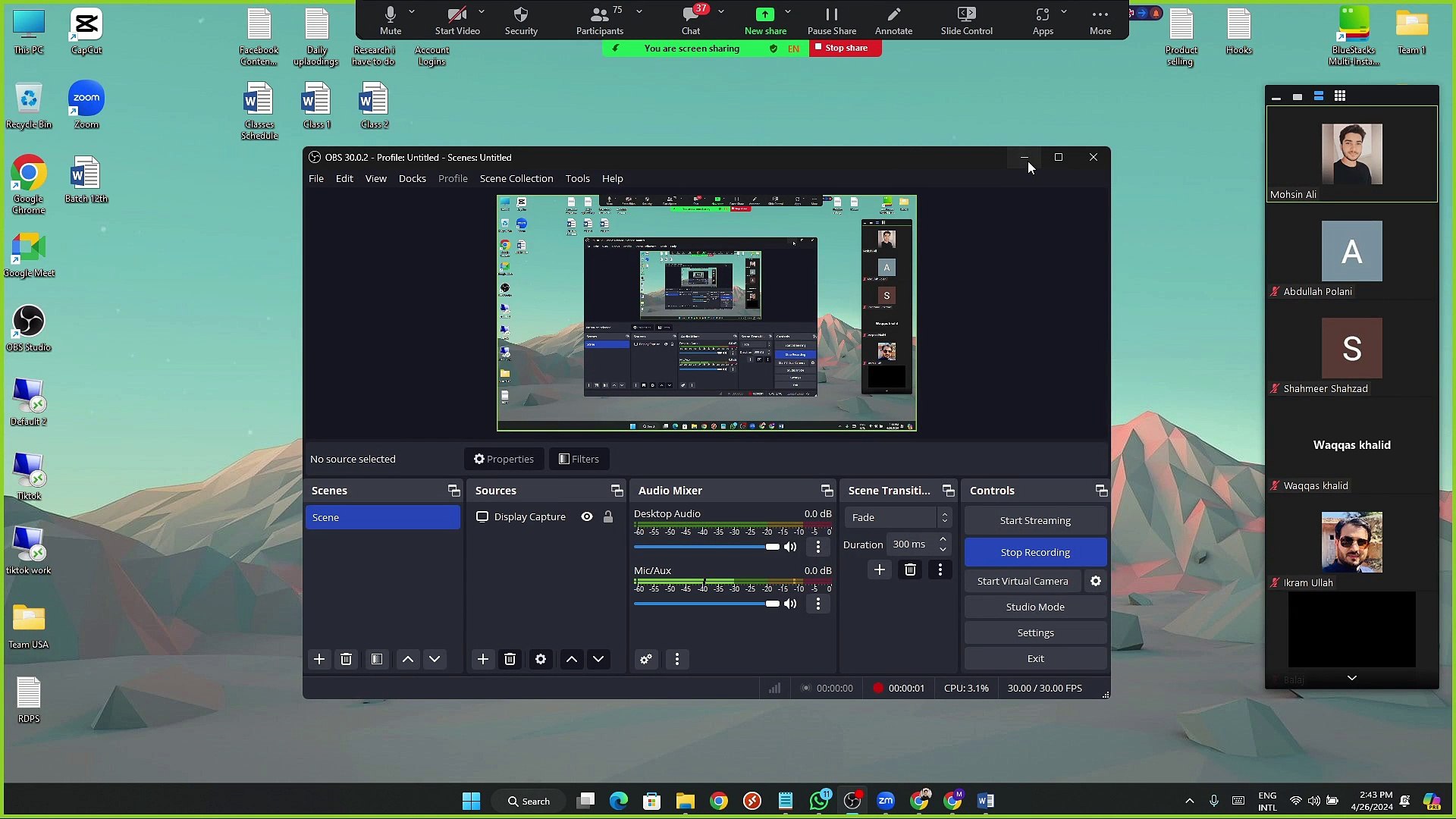Toggle Display Capture visibility eye

coord(587,516)
